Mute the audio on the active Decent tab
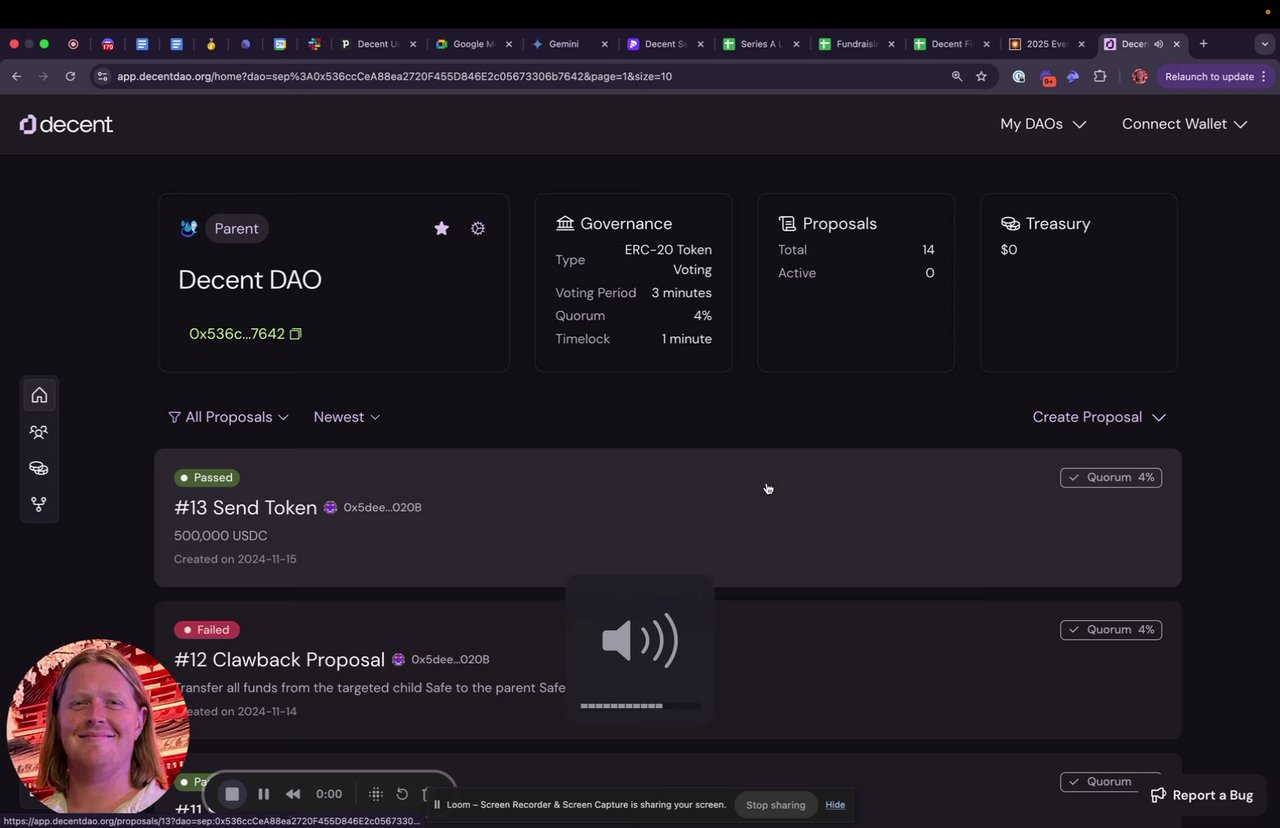Screen dimensions: 1280x828 click(x=1158, y=44)
